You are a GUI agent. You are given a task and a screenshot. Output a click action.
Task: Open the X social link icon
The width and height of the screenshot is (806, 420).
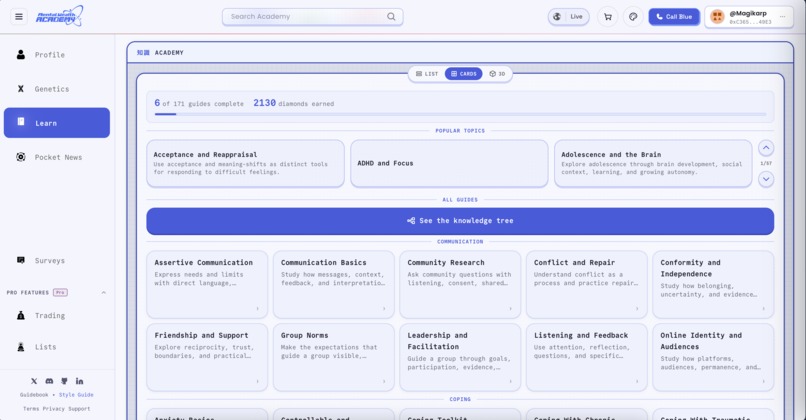tap(34, 381)
